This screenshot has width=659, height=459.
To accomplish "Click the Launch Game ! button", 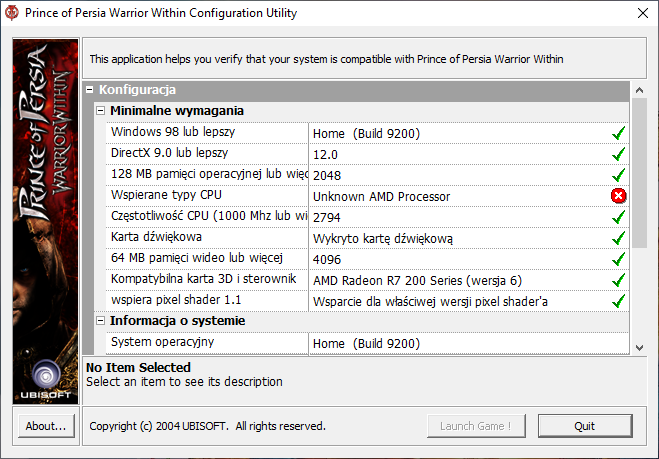I will 476,426.
